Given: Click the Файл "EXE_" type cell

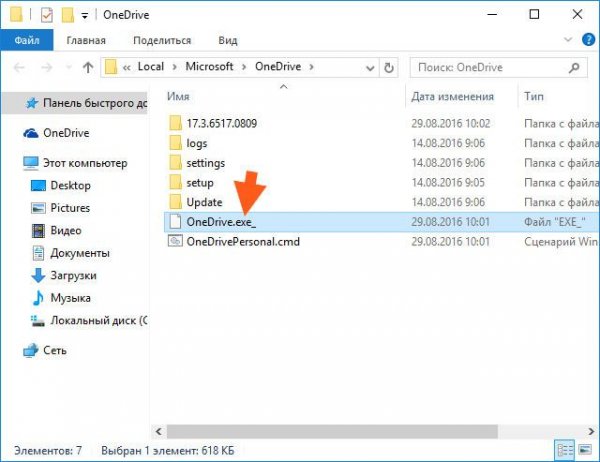Looking at the screenshot, I should [554, 222].
